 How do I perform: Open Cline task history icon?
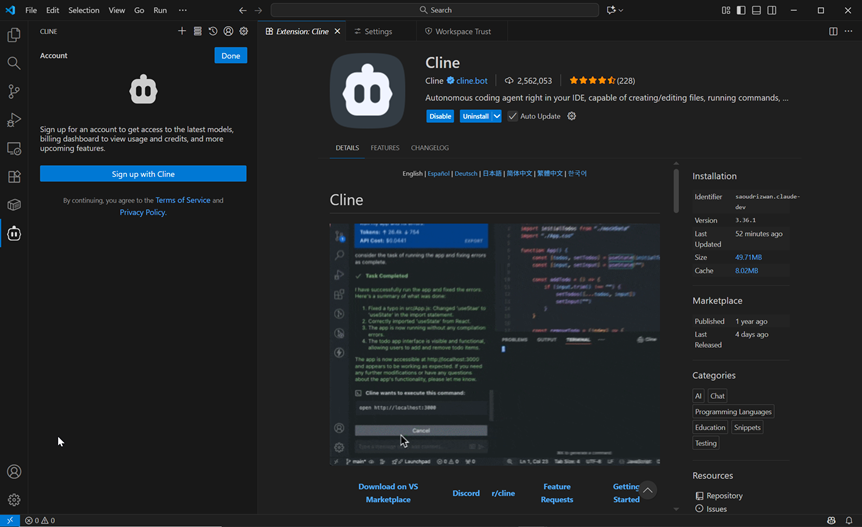(213, 31)
